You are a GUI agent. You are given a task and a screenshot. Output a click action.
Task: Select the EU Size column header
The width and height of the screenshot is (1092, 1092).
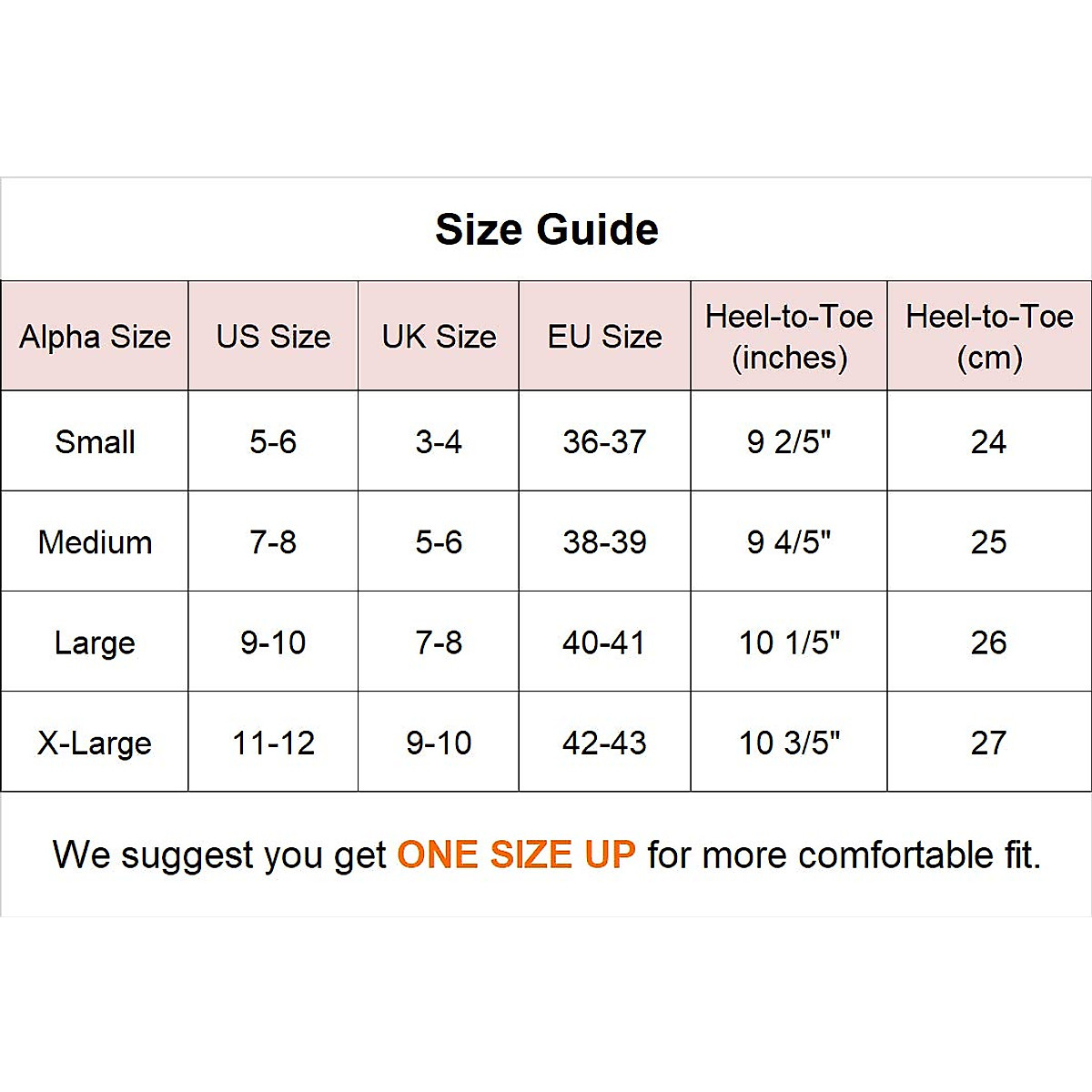click(x=604, y=337)
